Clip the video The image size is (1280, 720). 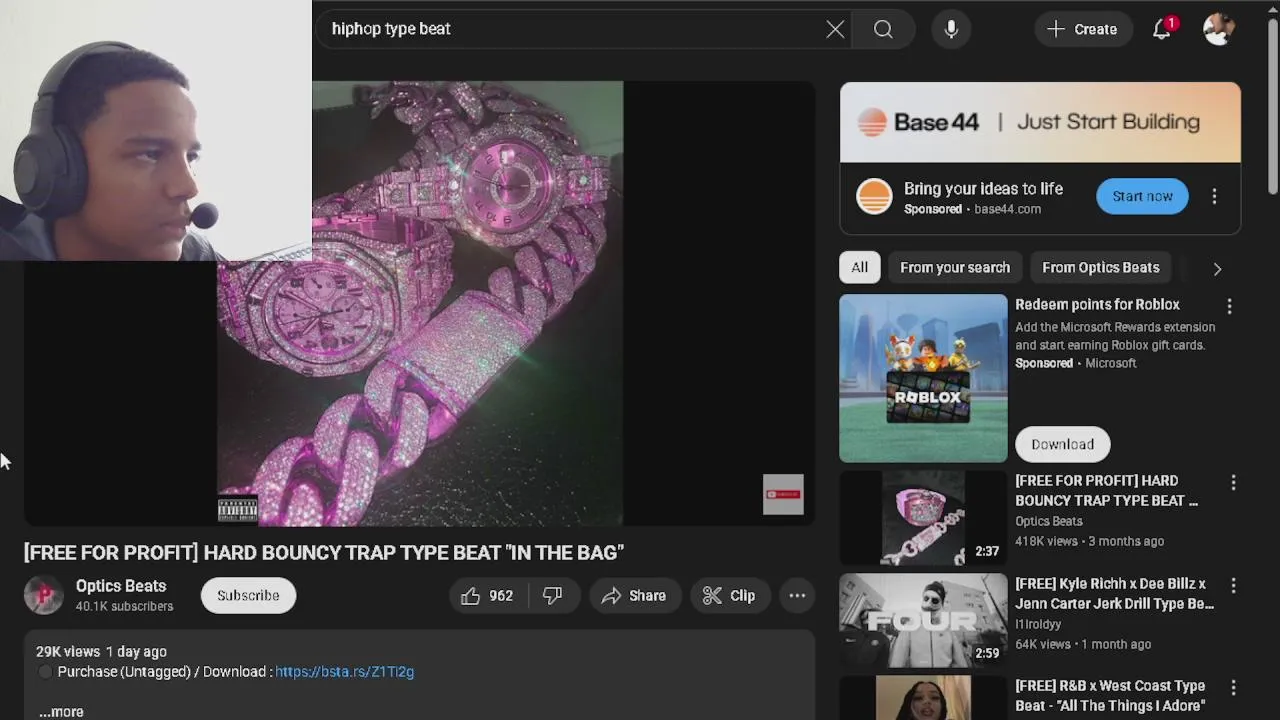pos(729,596)
